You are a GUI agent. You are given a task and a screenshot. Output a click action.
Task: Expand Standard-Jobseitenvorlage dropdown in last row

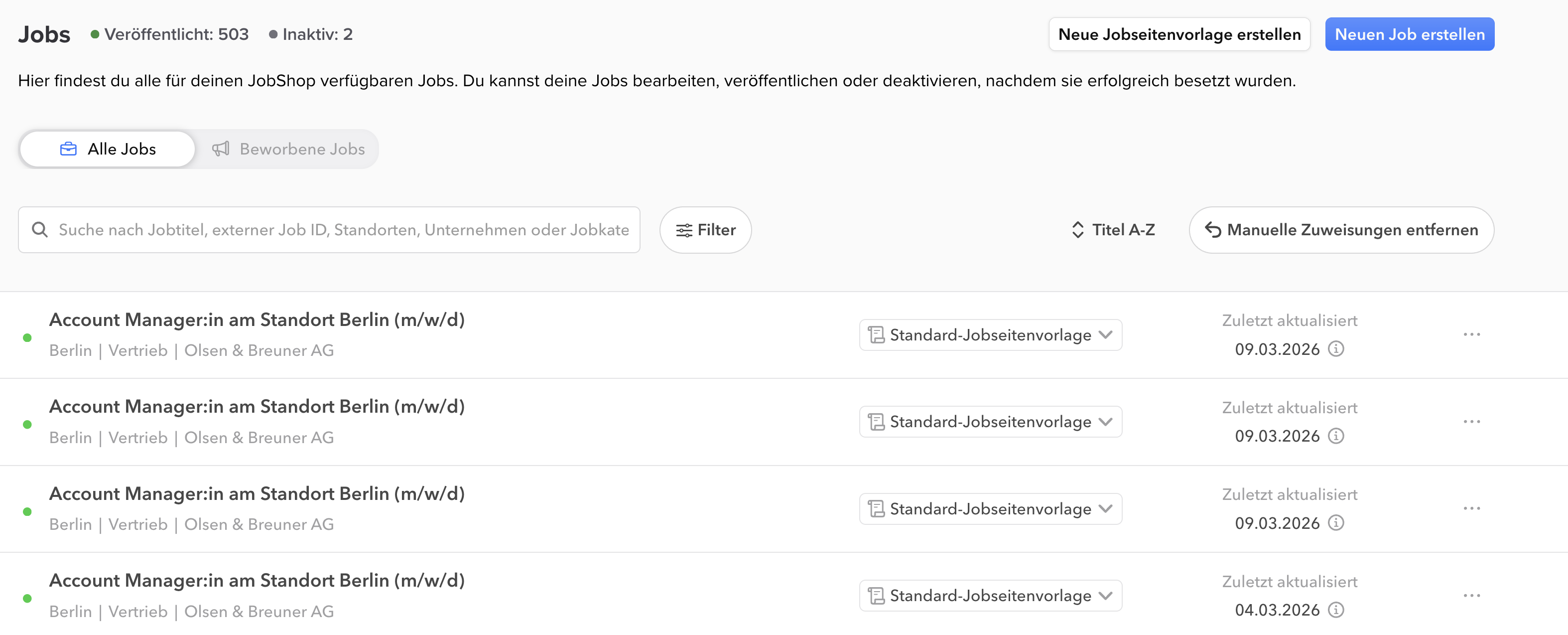pos(990,596)
